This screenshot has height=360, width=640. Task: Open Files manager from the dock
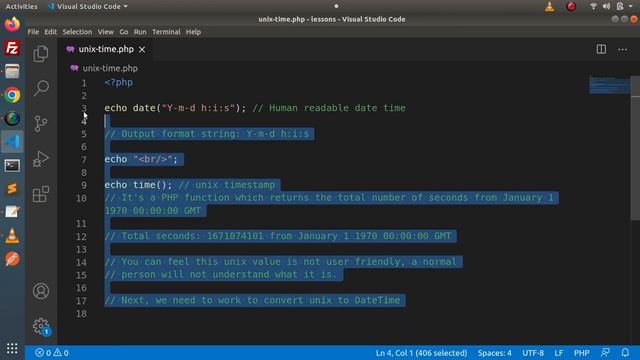click(12, 71)
